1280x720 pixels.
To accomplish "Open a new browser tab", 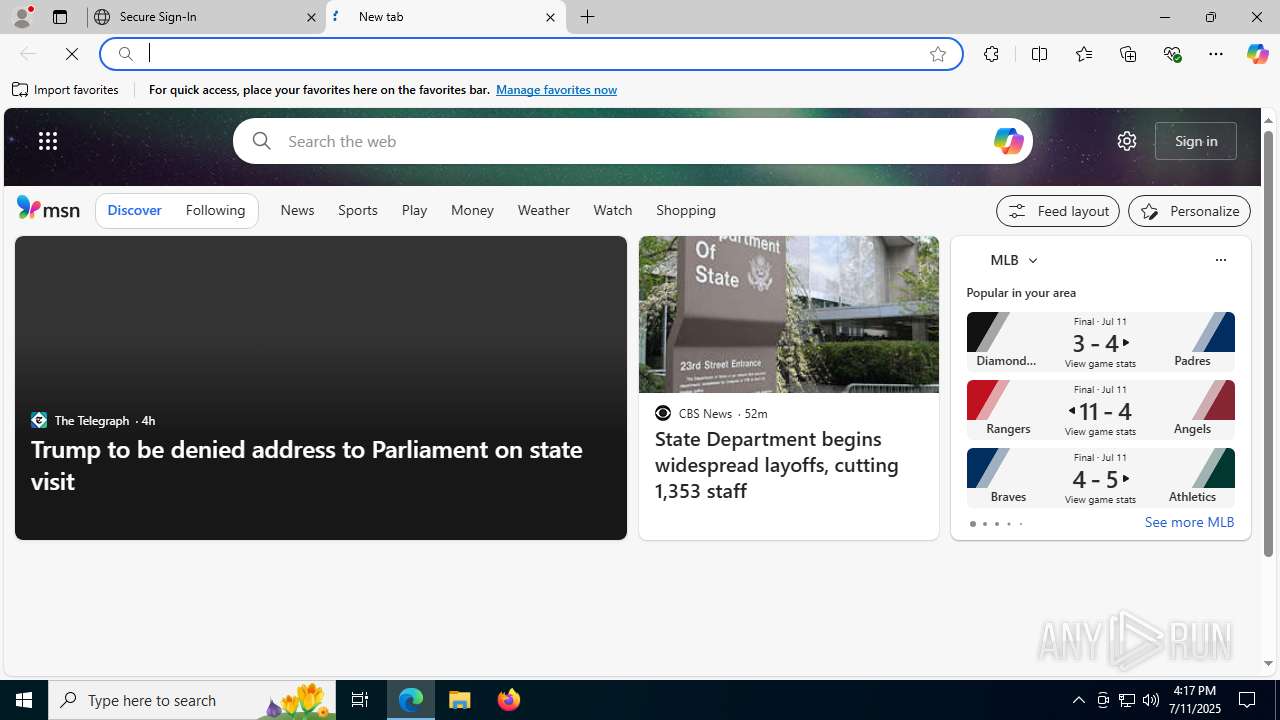I will [588, 17].
